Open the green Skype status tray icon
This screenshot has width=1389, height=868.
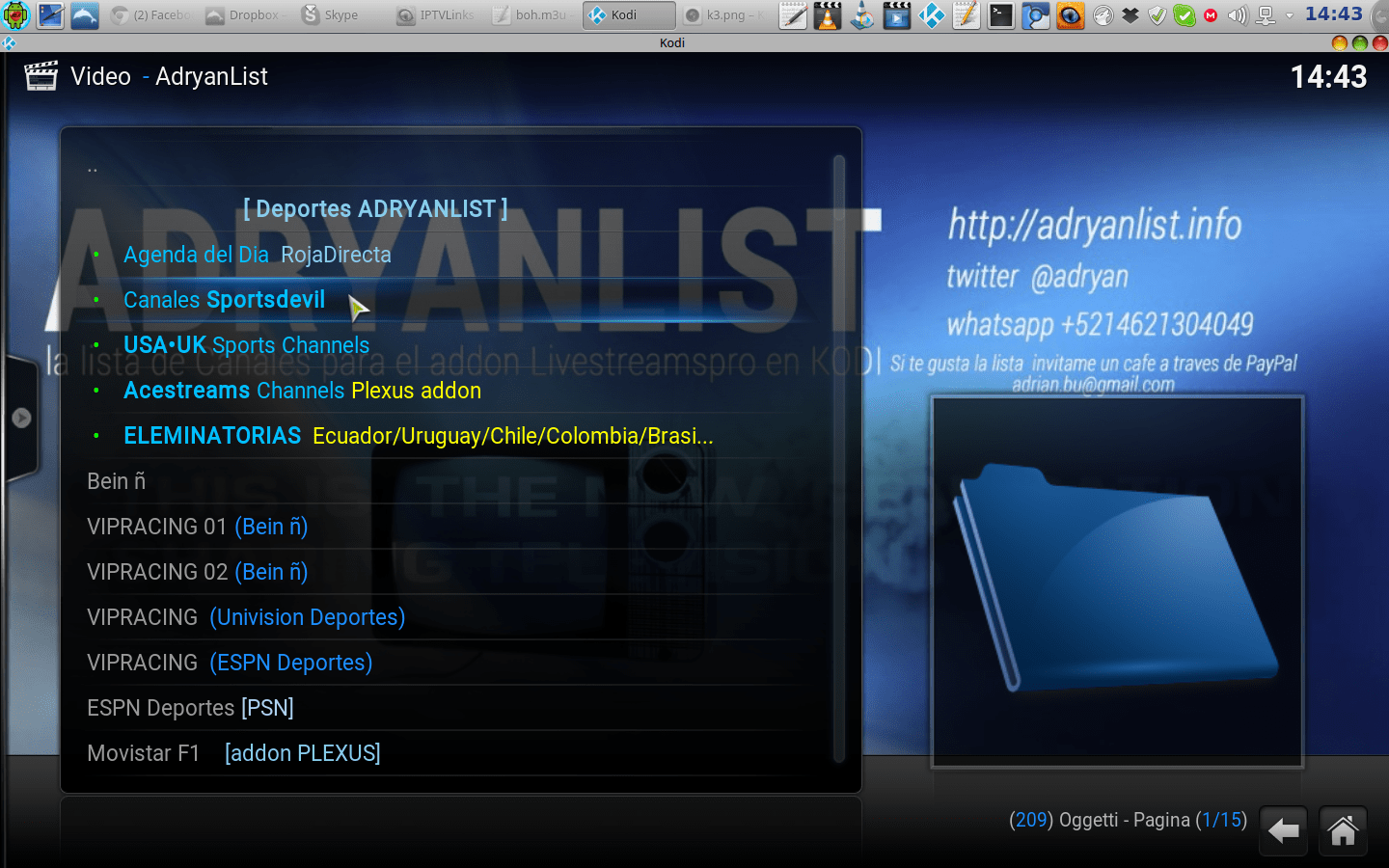click(x=1185, y=15)
